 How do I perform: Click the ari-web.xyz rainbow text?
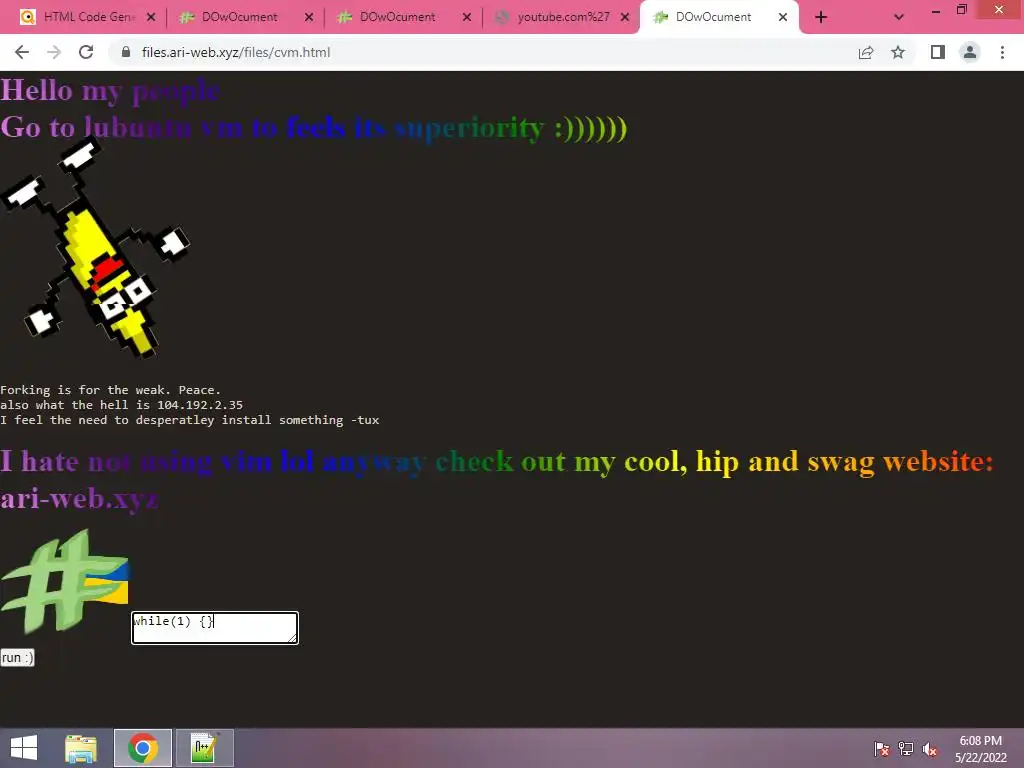click(x=79, y=499)
